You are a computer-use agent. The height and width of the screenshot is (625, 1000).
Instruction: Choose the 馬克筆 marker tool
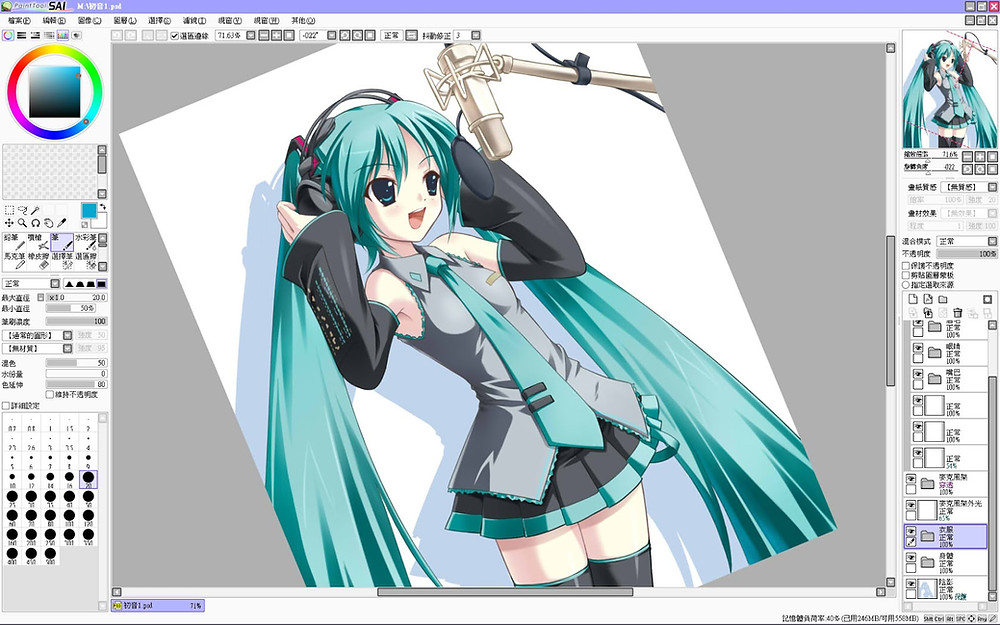pos(14,260)
